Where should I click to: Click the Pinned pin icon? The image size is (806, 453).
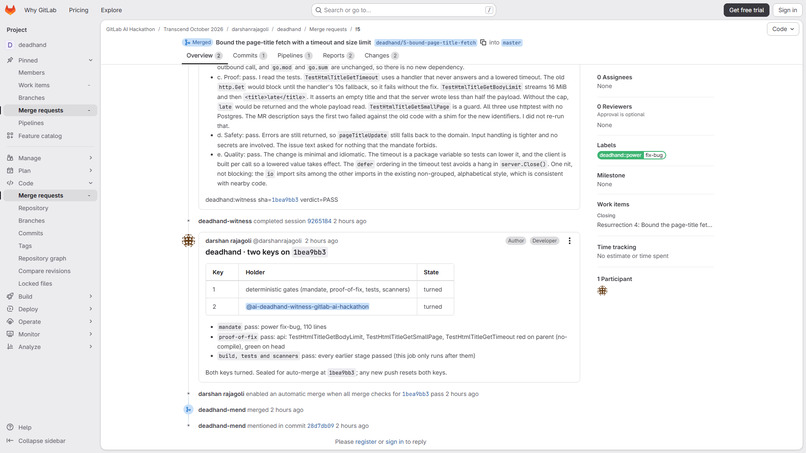[x=10, y=60]
